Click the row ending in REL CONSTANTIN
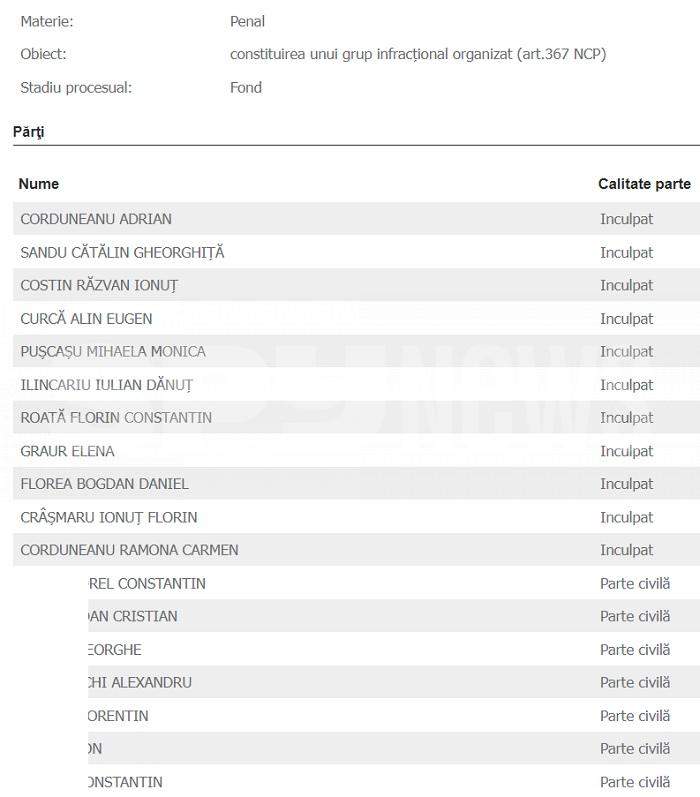The image size is (700, 797). (394, 583)
